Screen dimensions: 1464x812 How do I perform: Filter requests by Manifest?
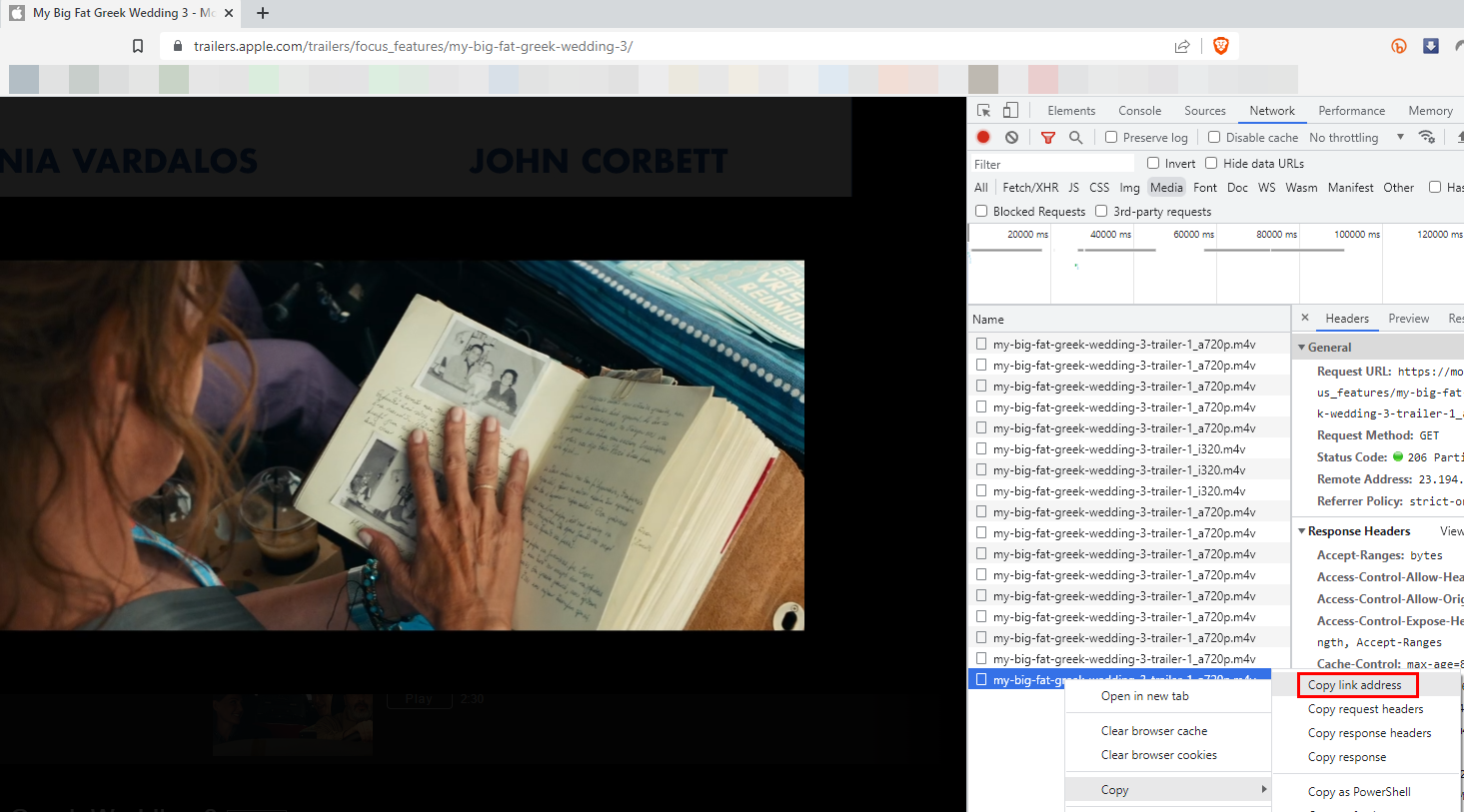[1351, 188]
